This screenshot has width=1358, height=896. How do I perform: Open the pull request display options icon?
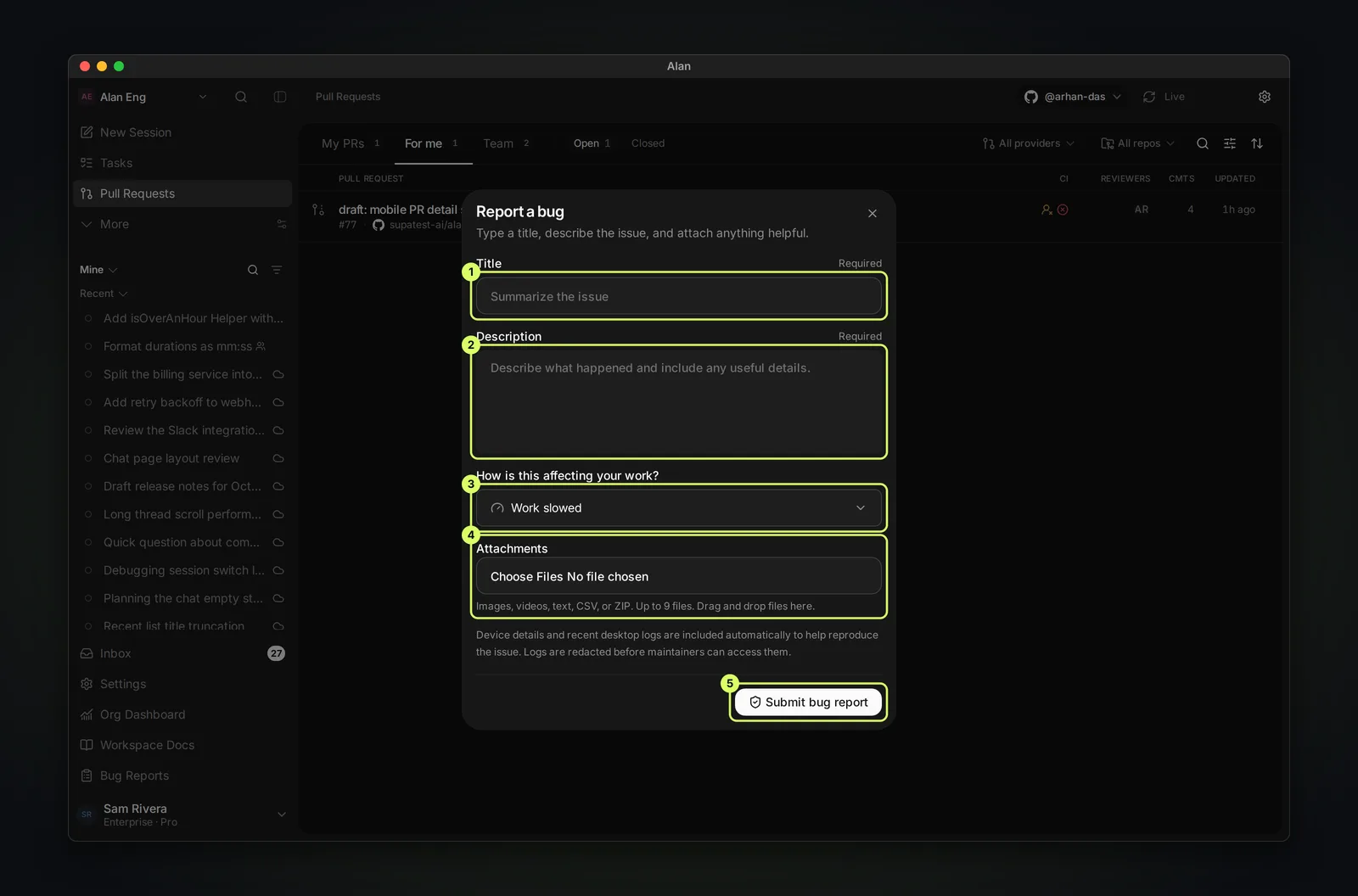pyautogui.click(x=1230, y=143)
